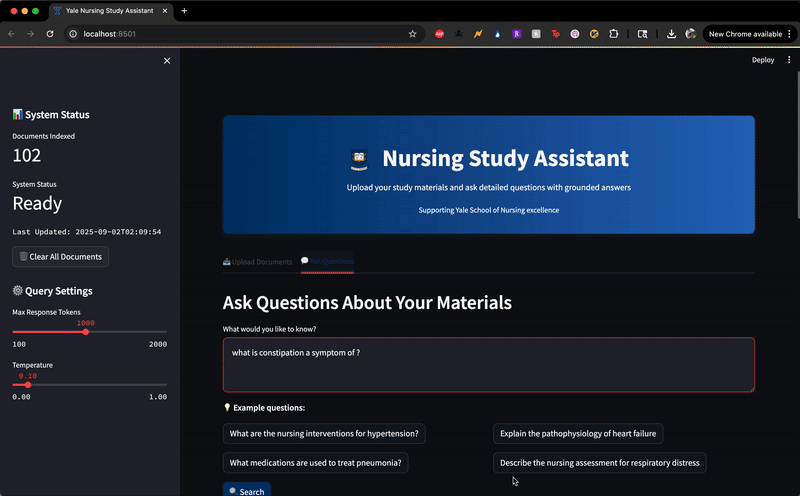The width and height of the screenshot is (800, 496).
Task: Open the Extensions puzzle icon
Action: click(614, 34)
